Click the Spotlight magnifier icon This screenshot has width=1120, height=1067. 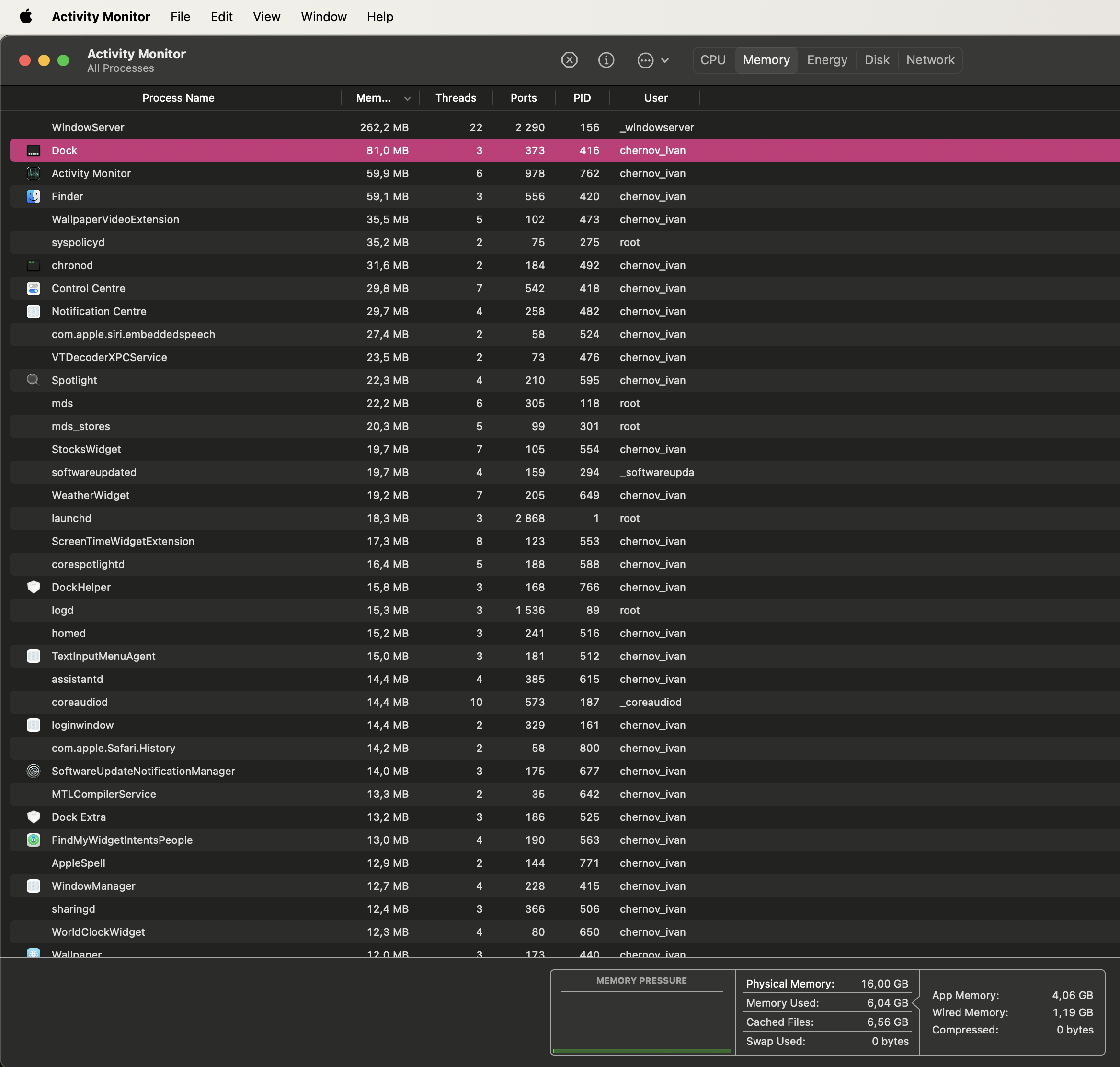pos(34,380)
